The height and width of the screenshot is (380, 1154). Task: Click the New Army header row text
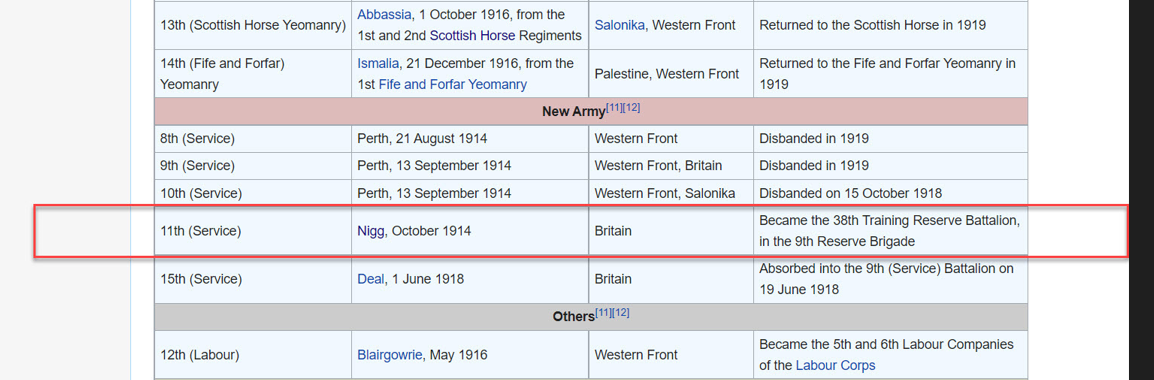(574, 111)
